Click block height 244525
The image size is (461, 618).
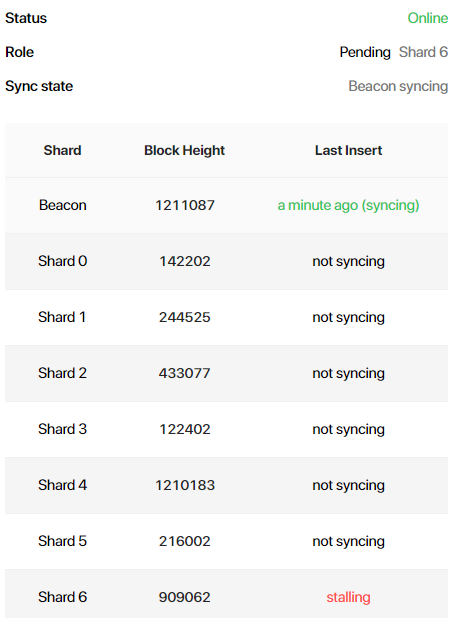[185, 317]
